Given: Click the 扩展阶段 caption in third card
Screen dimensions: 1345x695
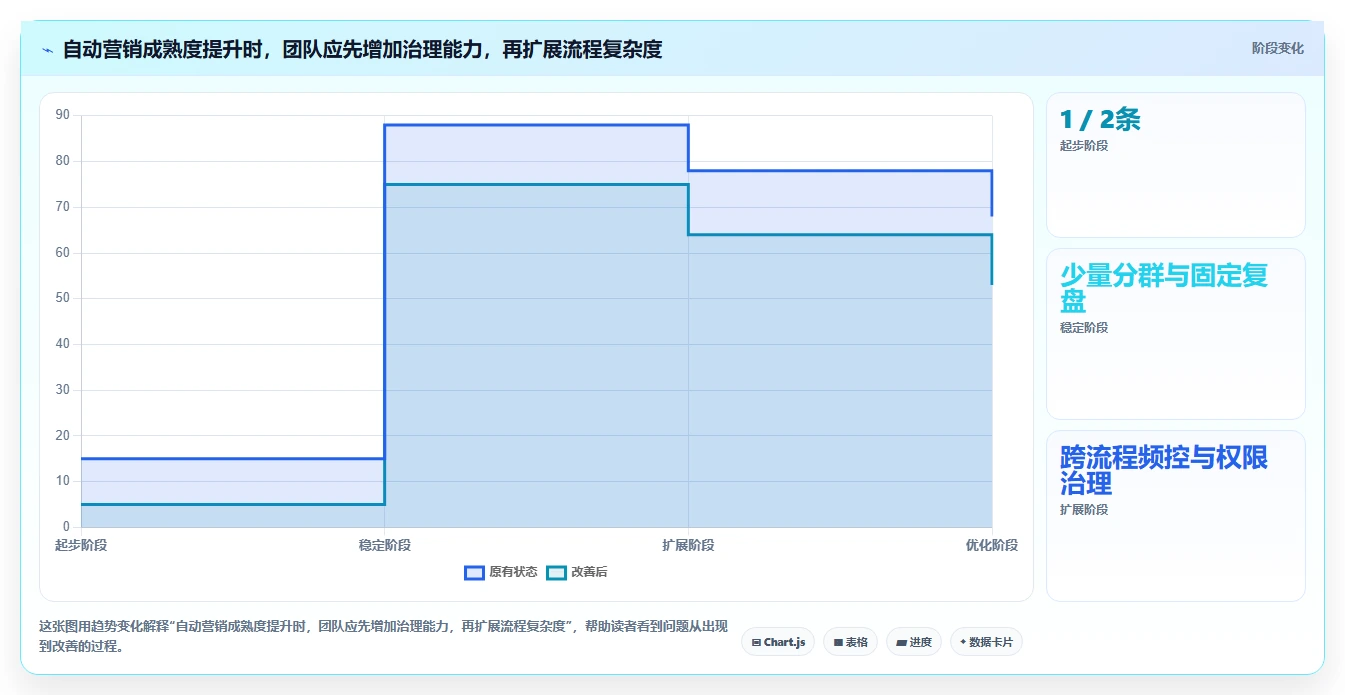Looking at the screenshot, I should (1084, 509).
